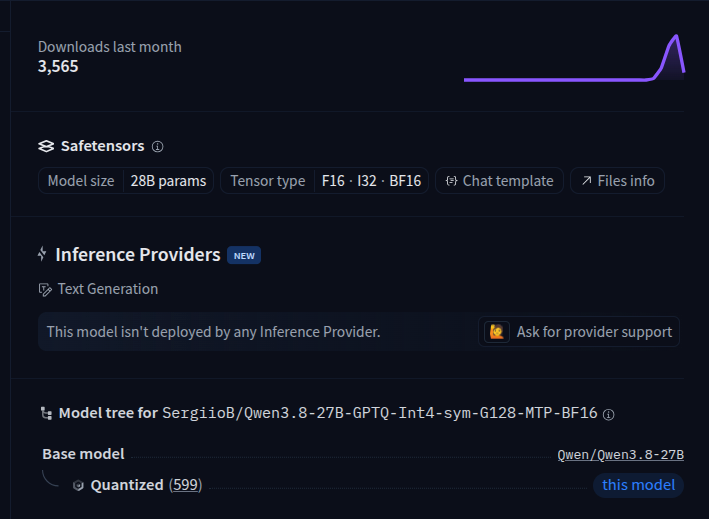Open the Files info link
709x519 pixels.
(x=617, y=181)
